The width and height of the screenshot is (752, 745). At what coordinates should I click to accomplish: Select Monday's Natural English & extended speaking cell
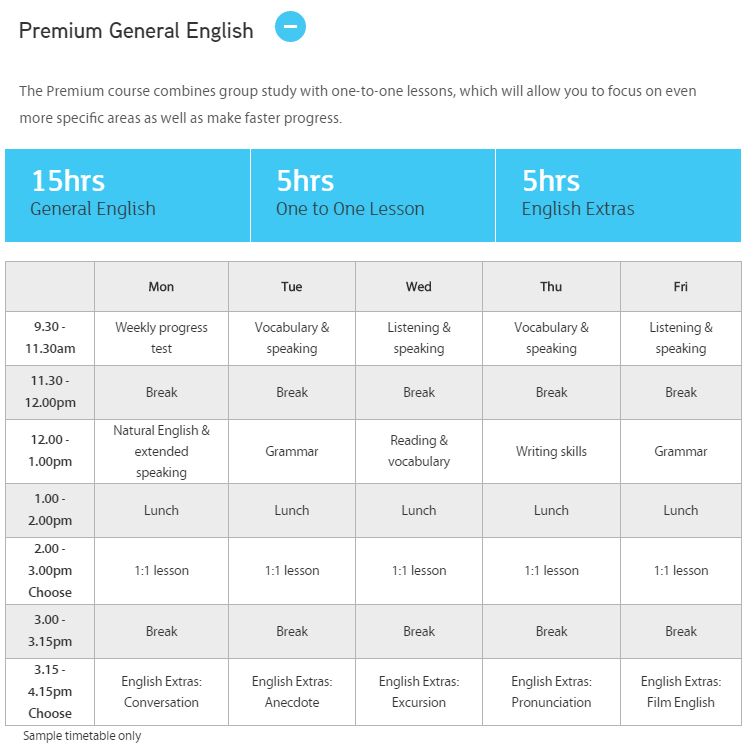pos(161,451)
